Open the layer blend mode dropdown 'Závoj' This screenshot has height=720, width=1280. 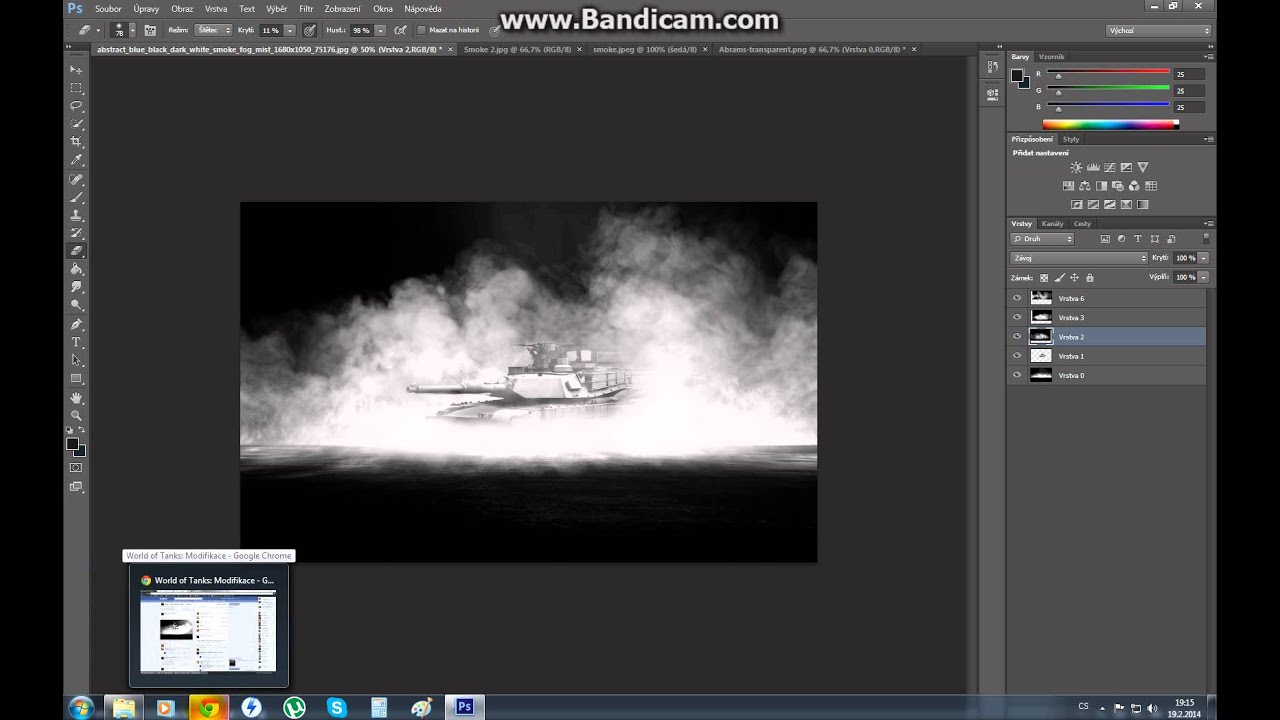[x=1079, y=258]
